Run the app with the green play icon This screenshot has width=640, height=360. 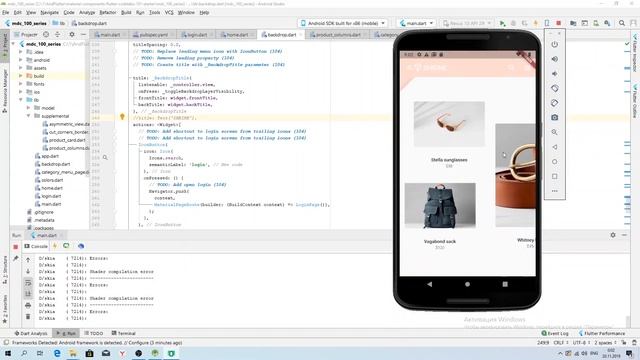[502, 23]
